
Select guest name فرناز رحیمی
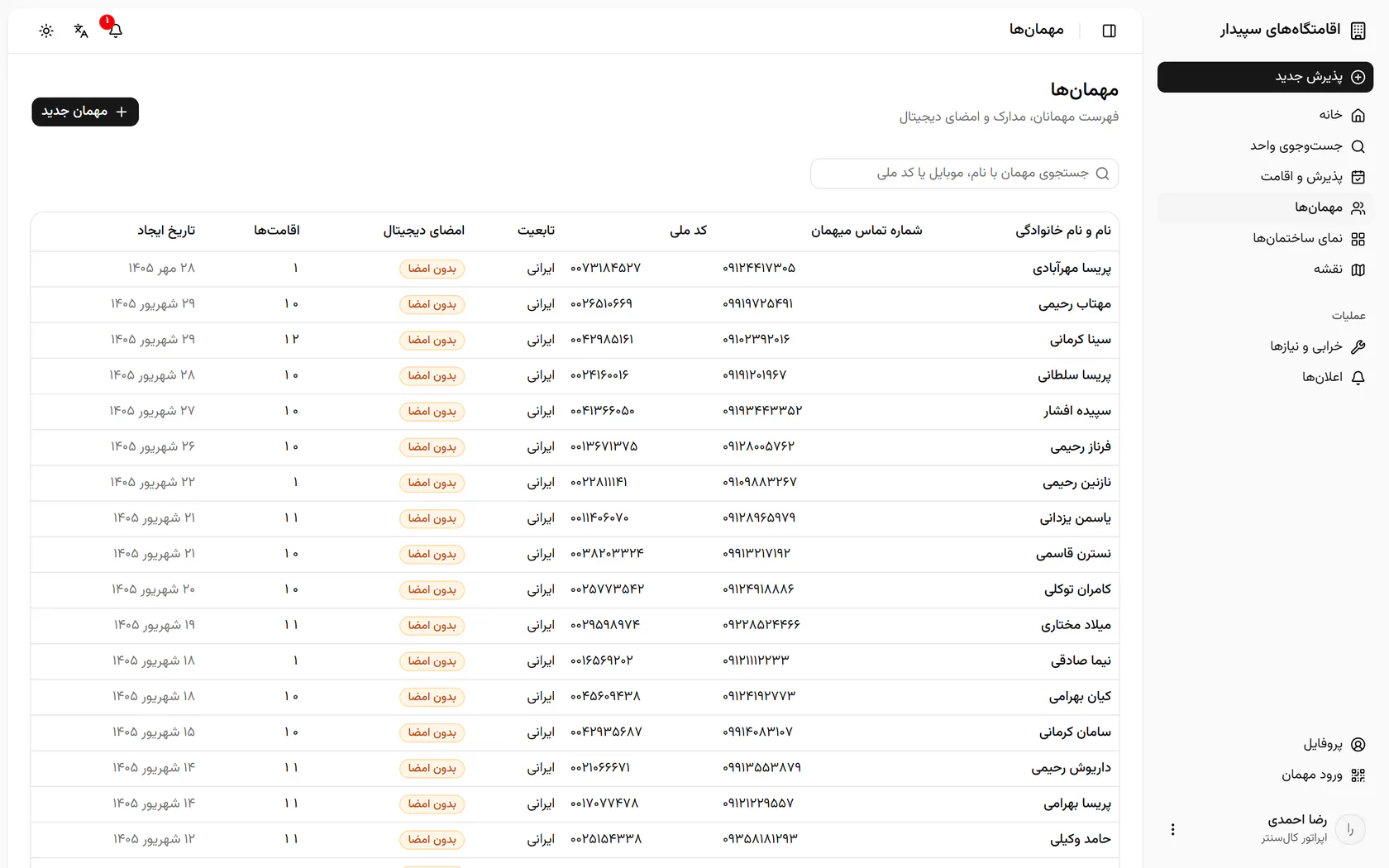tap(1080, 447)
